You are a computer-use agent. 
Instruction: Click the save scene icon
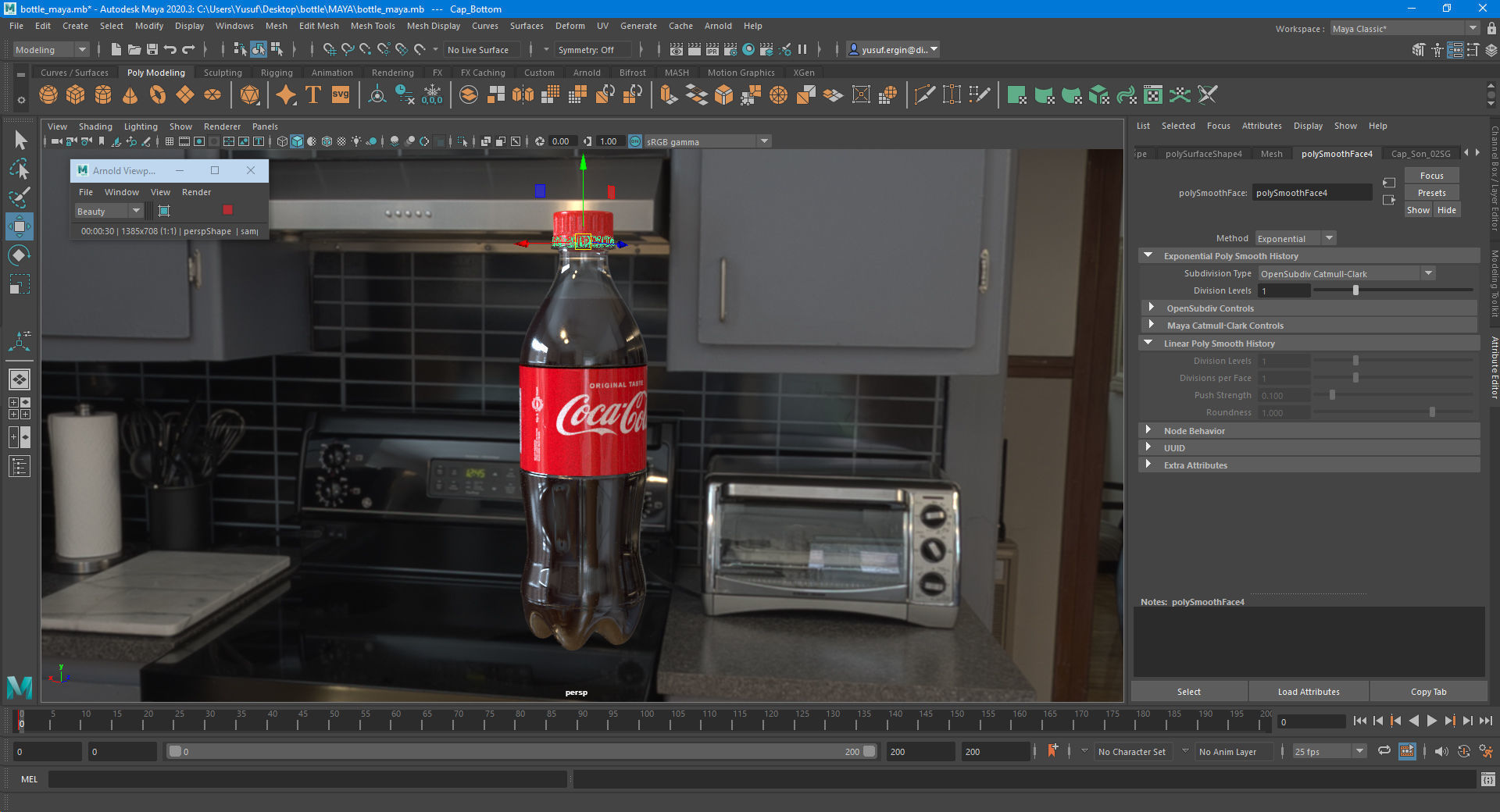[152, 49]
